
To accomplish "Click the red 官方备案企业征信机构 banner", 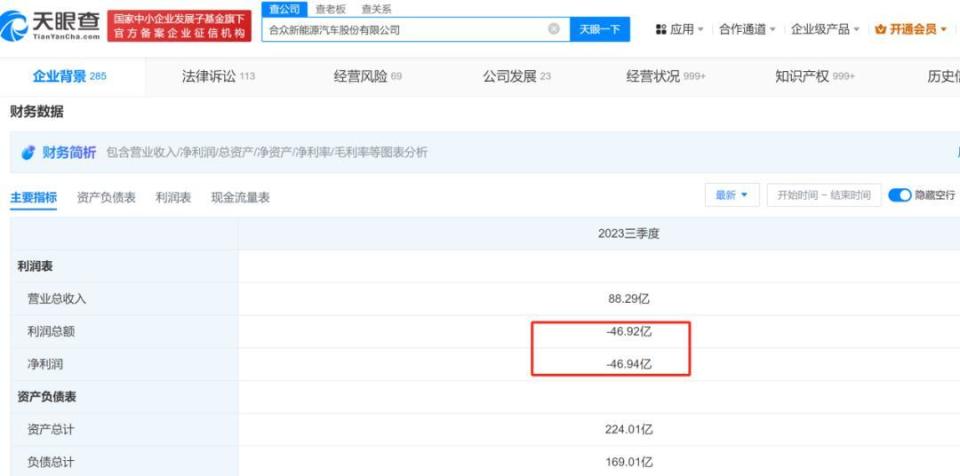I will (179, 26).
